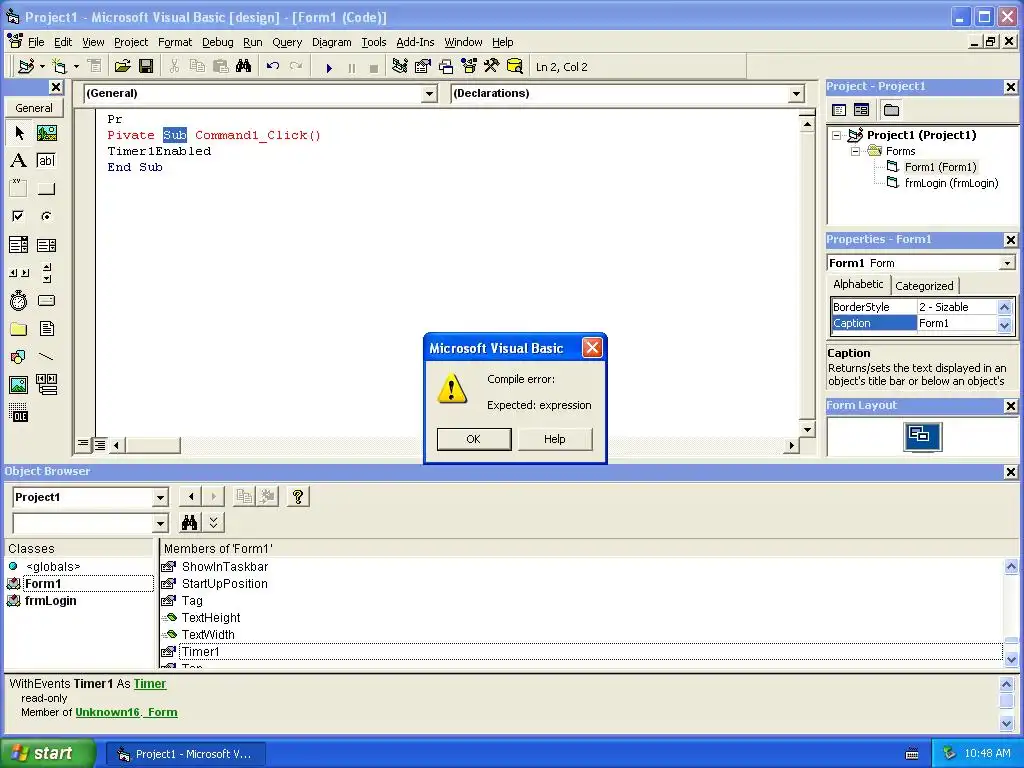The height and width of the screenshot is (768, 1024).
Task: Select the Pointer tool in toolbox
Action: tap(19, 133)
